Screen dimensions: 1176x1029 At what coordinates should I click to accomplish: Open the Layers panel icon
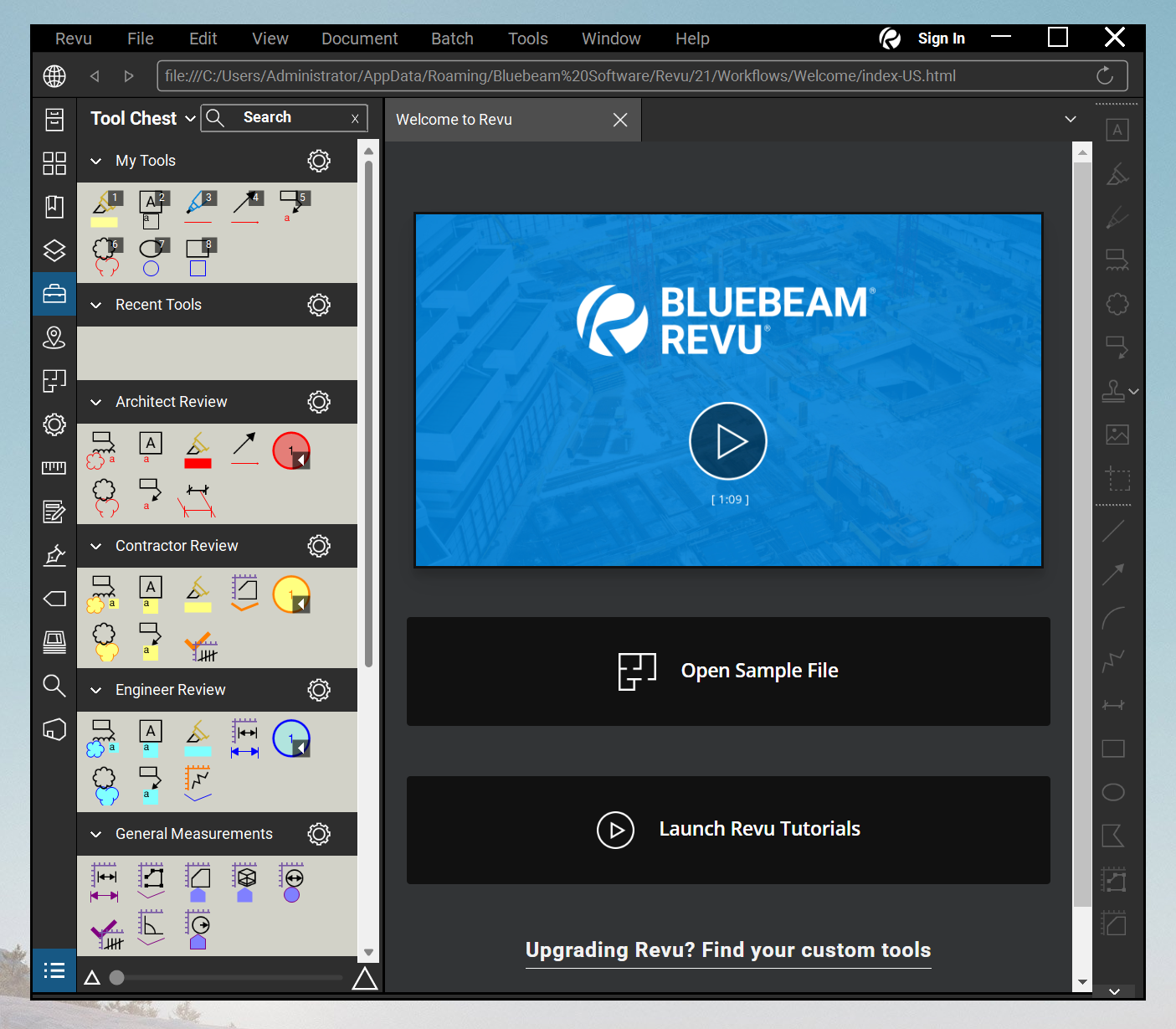(54, 250)
